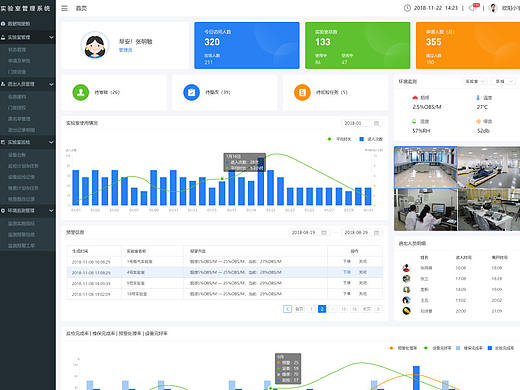
Task: Toggle the orange legend item in bottom chart
Action: pyautogui.click(x=403, y=348)
